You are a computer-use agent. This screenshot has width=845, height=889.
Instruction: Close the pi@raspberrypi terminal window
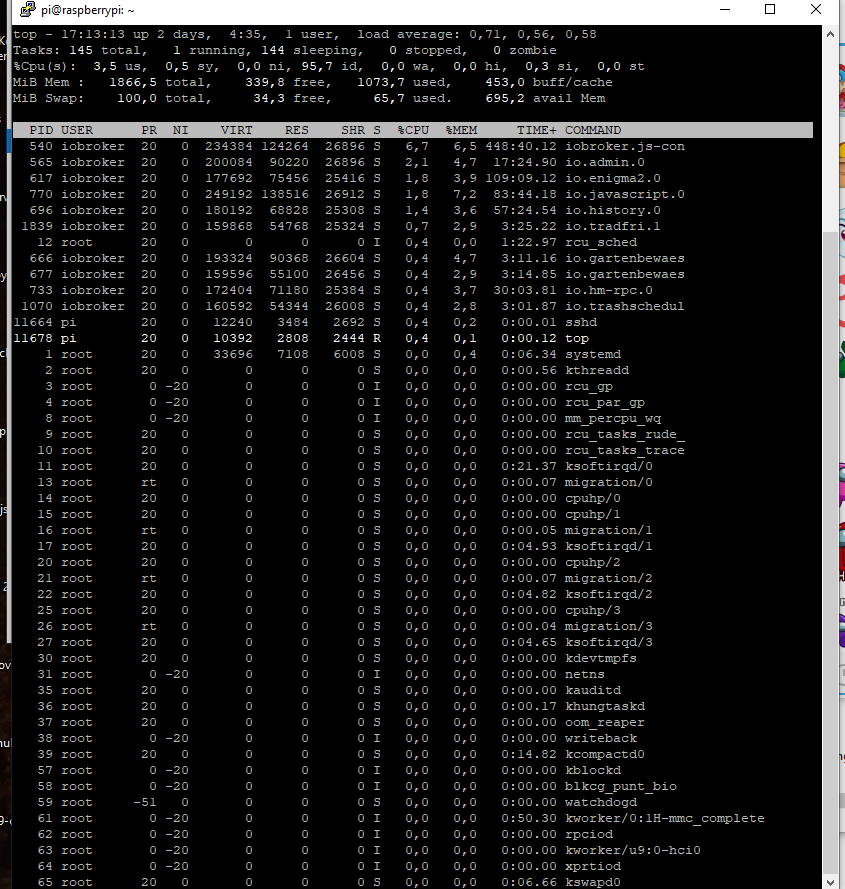[816, 9]
